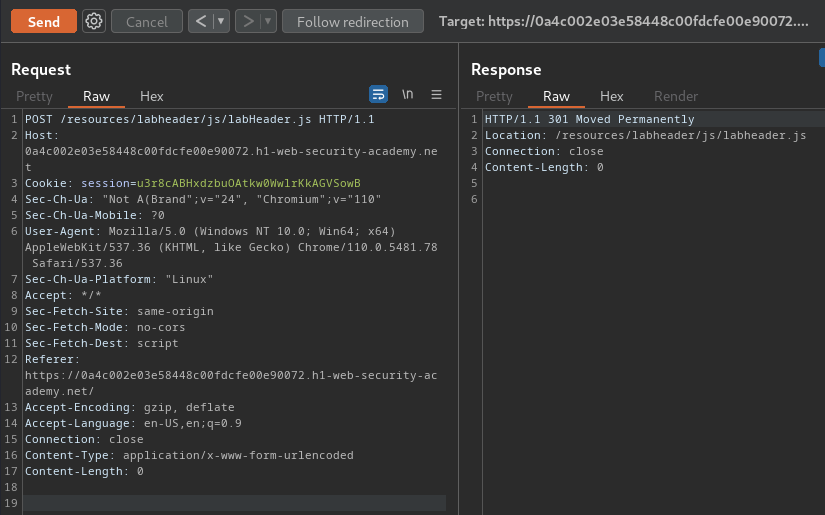Click the Accept: */* line
The width and height of the screenshot is (825, 515).
tap(63, 295)
